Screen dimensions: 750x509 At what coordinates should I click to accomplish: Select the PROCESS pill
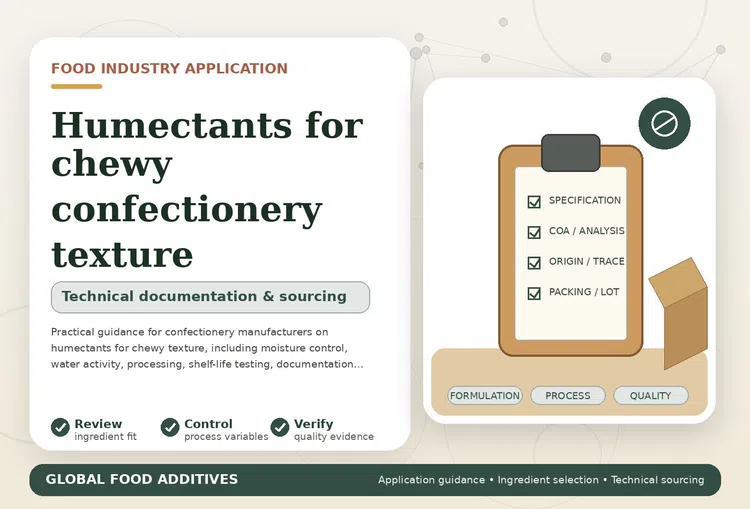[568, 396]
